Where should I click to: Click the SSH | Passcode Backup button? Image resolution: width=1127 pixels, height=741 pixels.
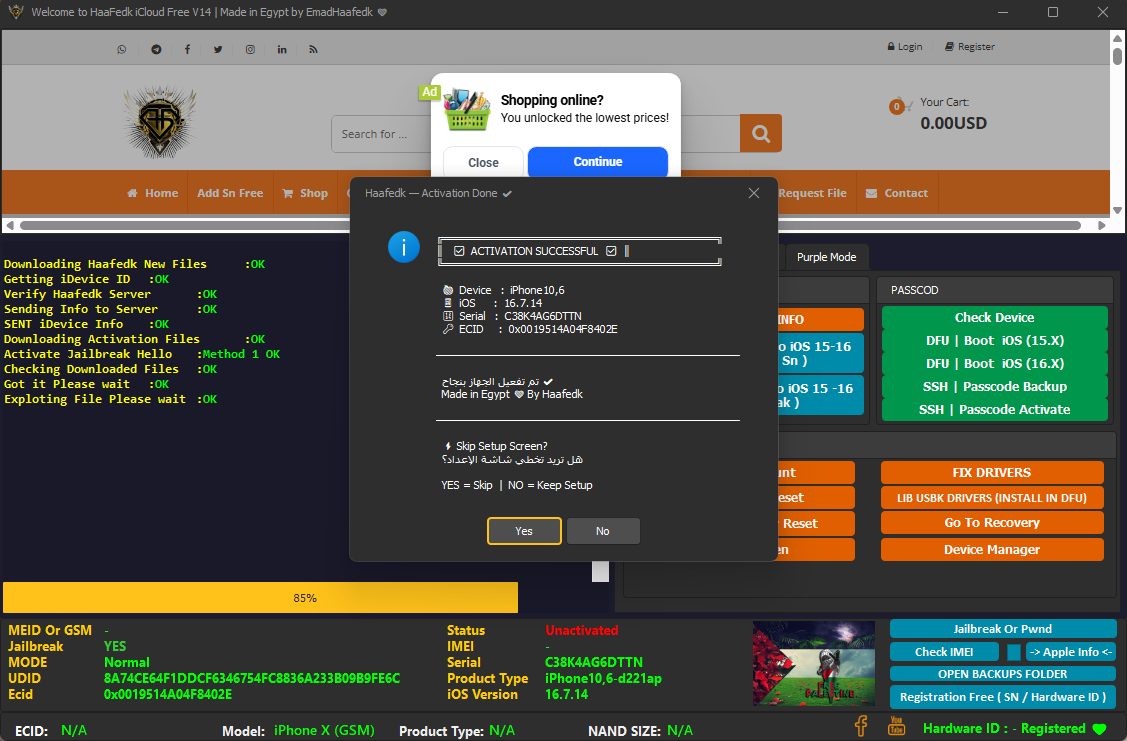tap(994, 387)
